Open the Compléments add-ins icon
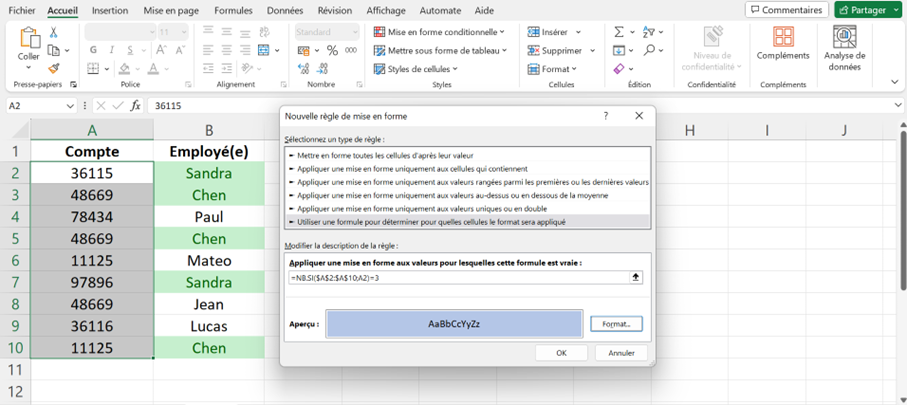Viewport: 907px width, 405px height. pos(783,37)
